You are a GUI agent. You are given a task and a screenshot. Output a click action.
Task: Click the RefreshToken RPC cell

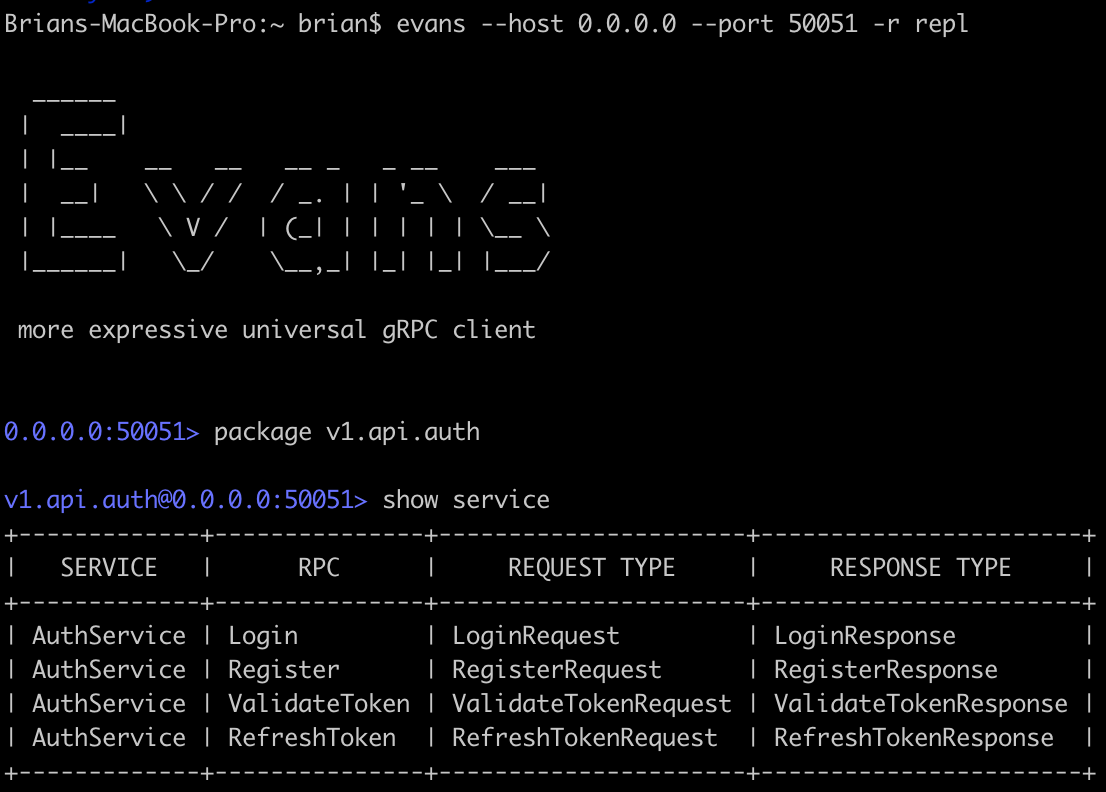pyautogui.click(x=312, y=737)
